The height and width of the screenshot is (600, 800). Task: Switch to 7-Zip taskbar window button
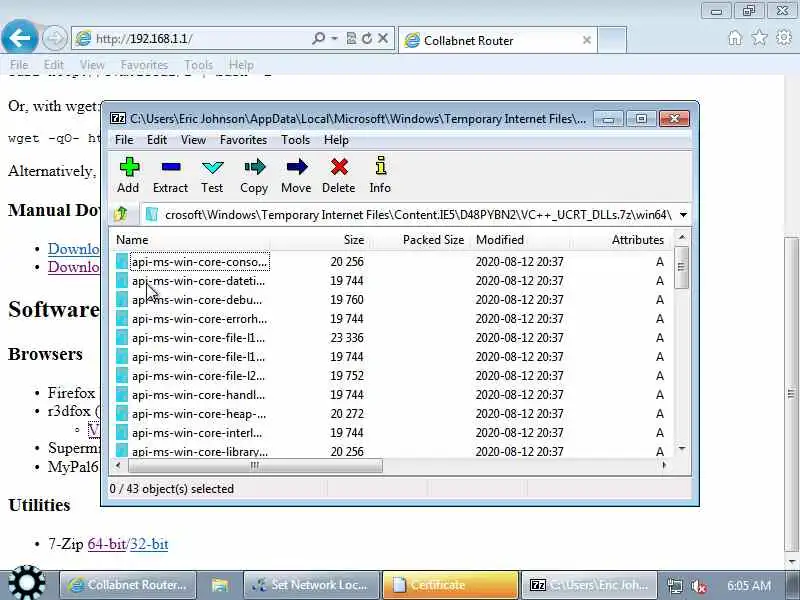pos(589,585)
